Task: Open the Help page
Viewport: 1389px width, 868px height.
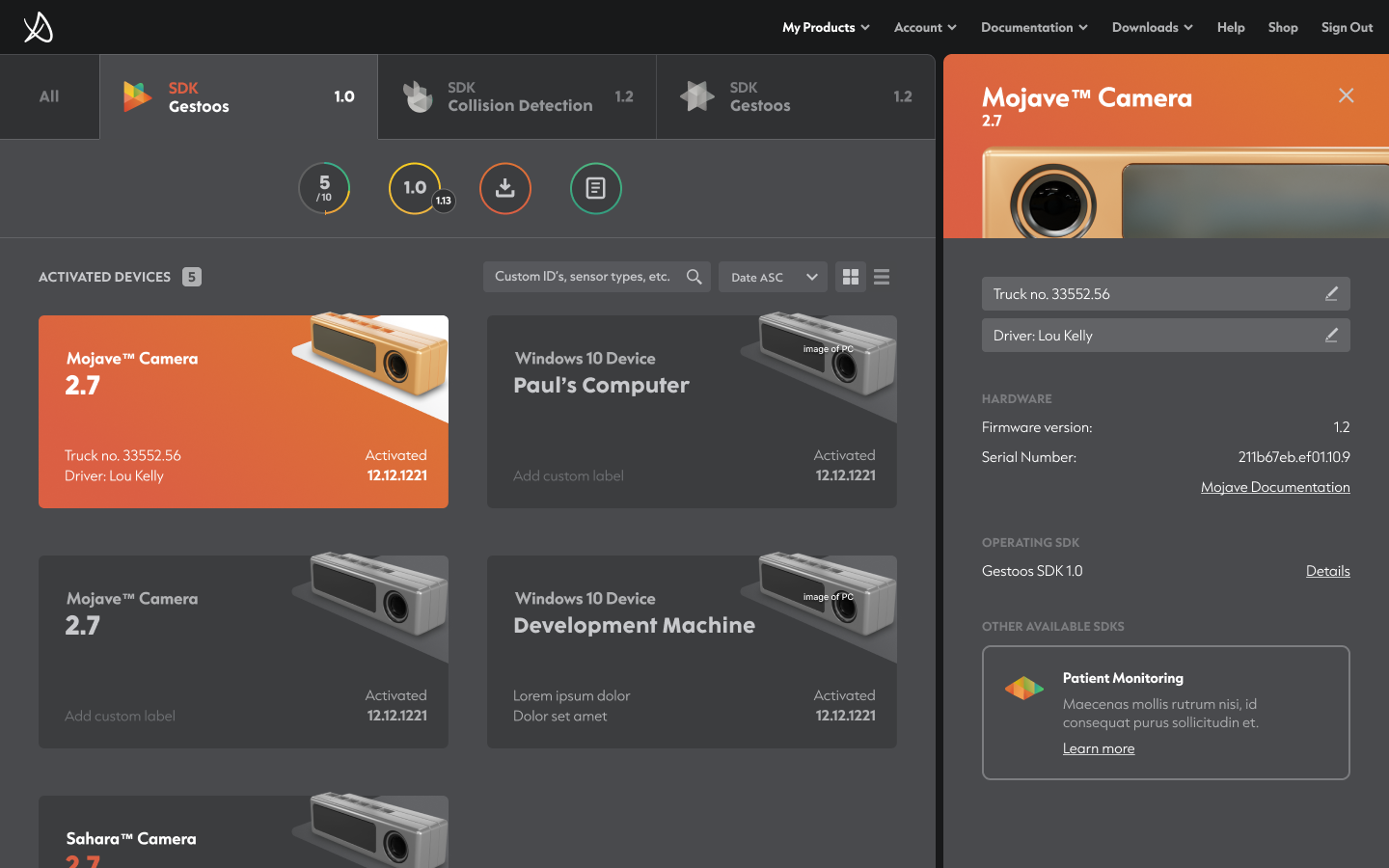Action: 1231,27
